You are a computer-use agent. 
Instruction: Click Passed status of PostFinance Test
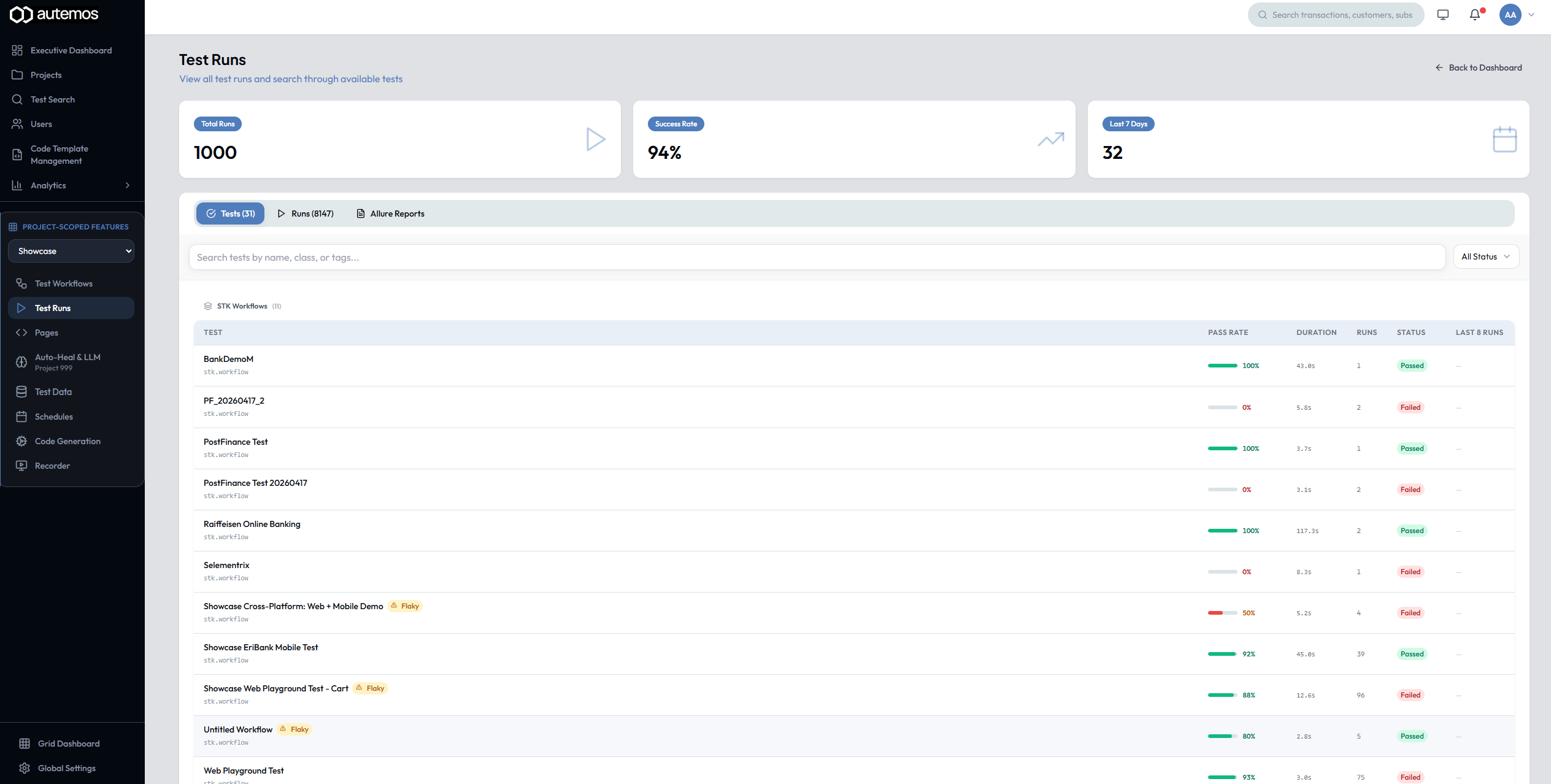click(1412, 448)
